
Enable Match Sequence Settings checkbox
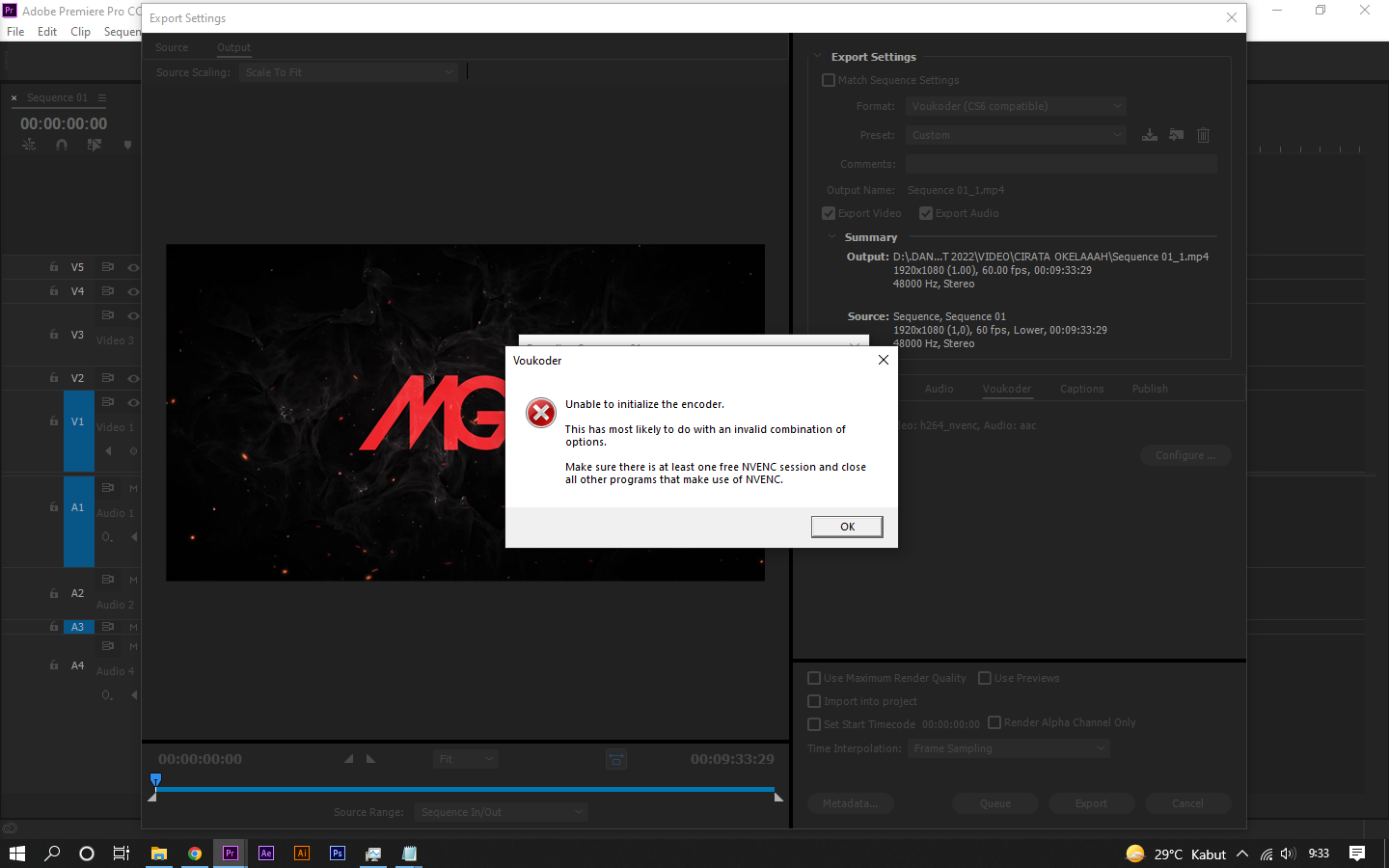[x=829, y=80]
